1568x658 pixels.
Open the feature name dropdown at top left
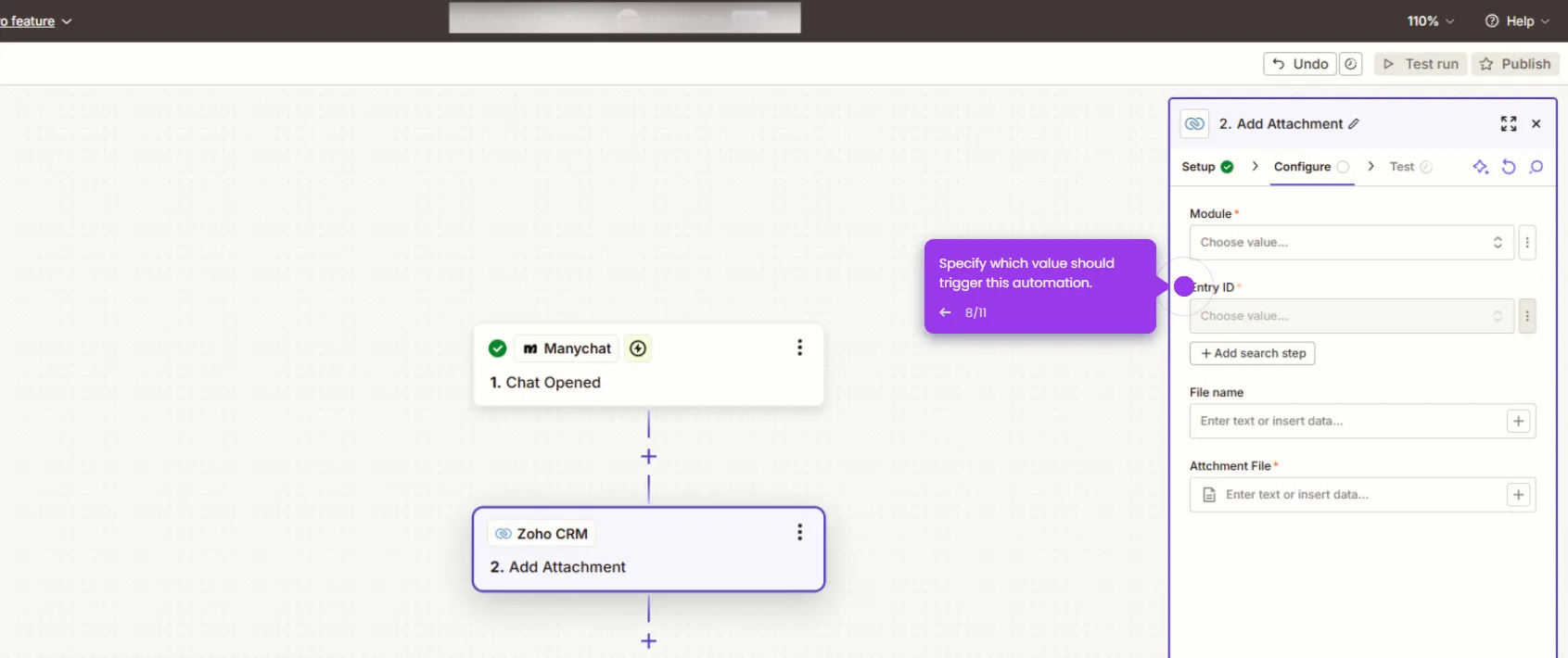point(35,20)
